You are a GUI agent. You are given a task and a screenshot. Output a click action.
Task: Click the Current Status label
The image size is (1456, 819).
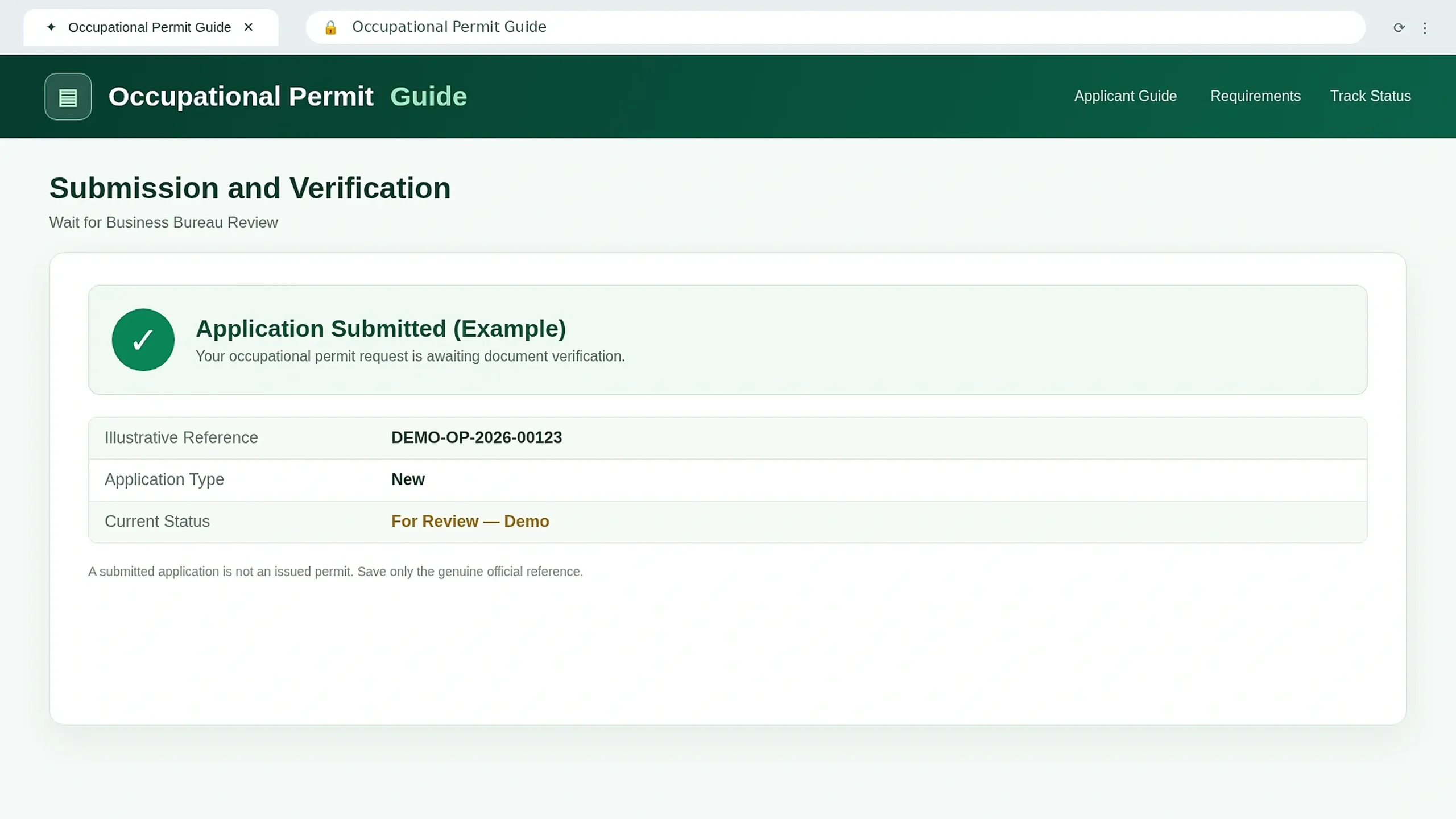157,522
